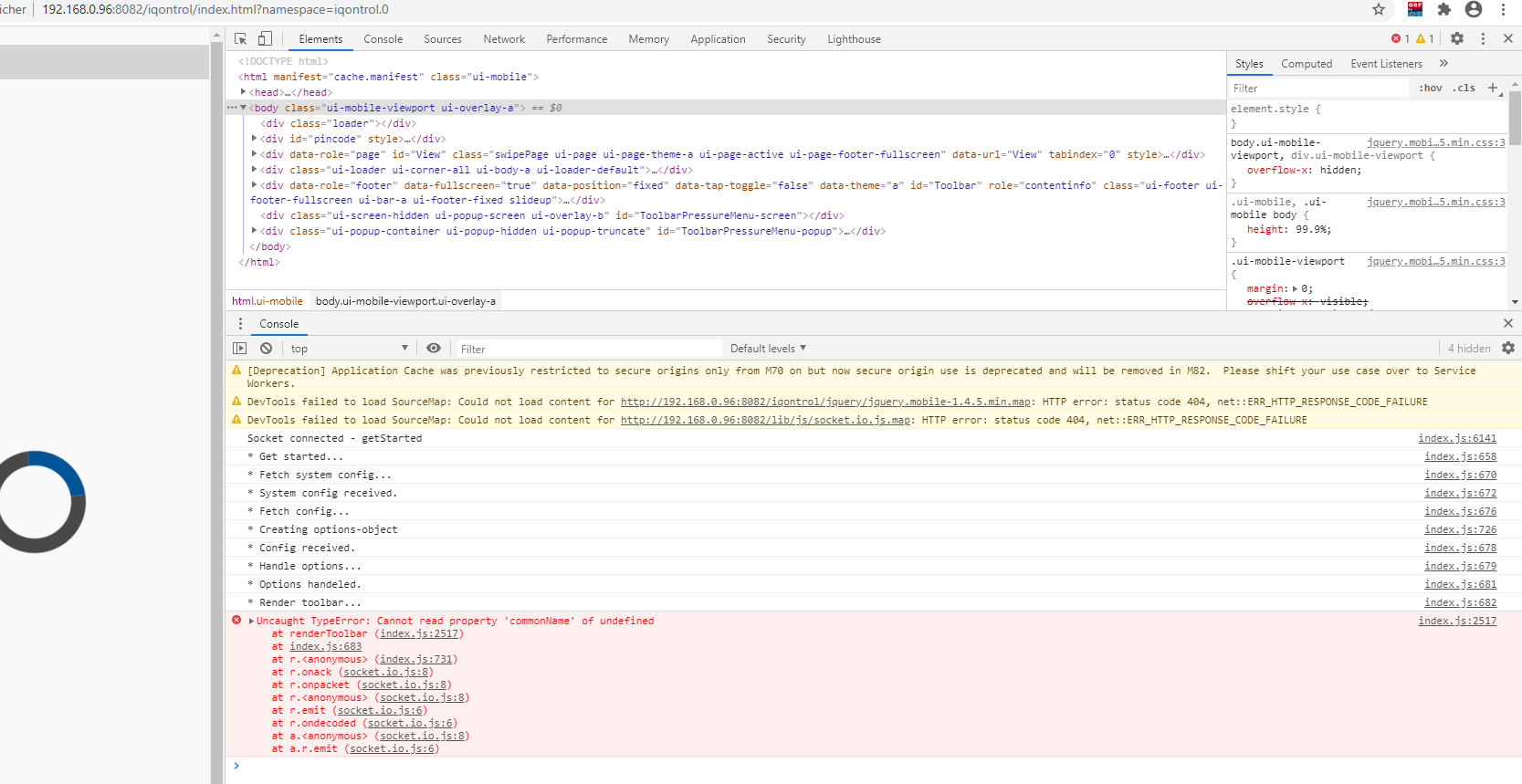This screenshot has height=784, width=1522.
Task: Switch to Computed styles tab
Action: tap(1307, 64)
